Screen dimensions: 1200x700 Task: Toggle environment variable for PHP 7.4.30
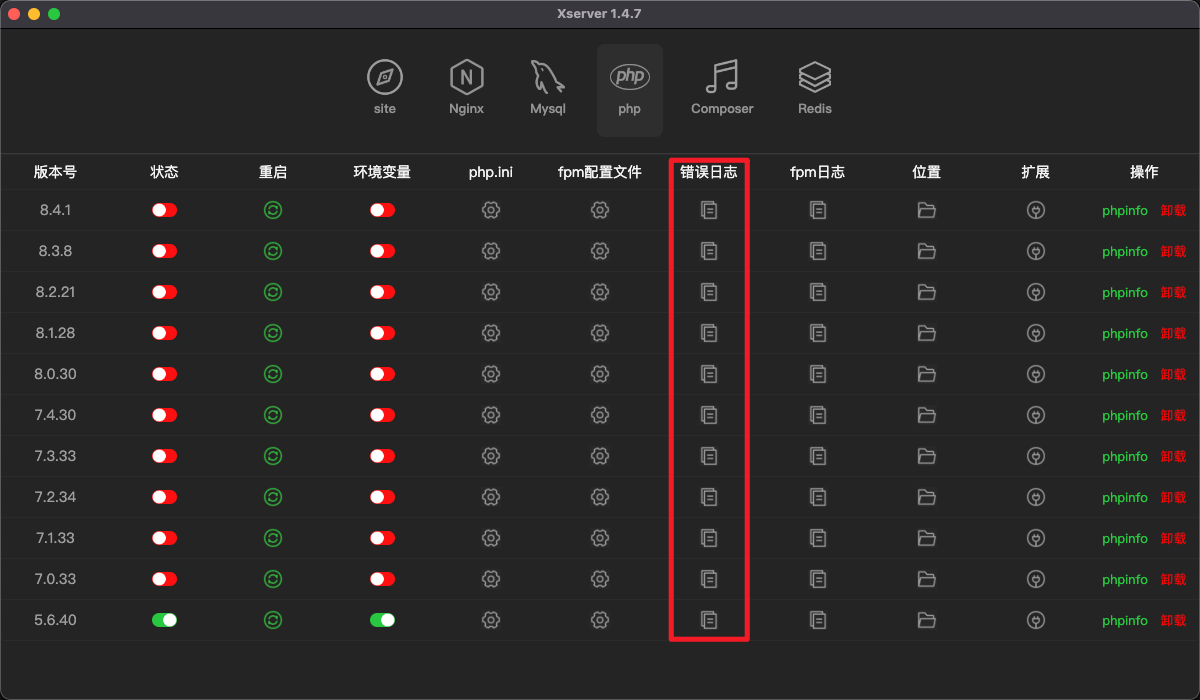[382, 415]
